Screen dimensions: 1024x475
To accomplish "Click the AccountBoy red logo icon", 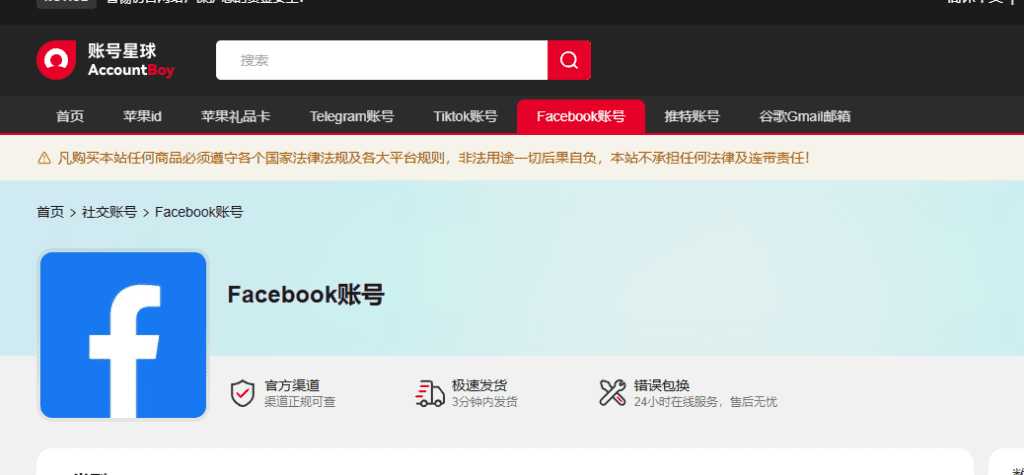I will [x=56, y=60].
